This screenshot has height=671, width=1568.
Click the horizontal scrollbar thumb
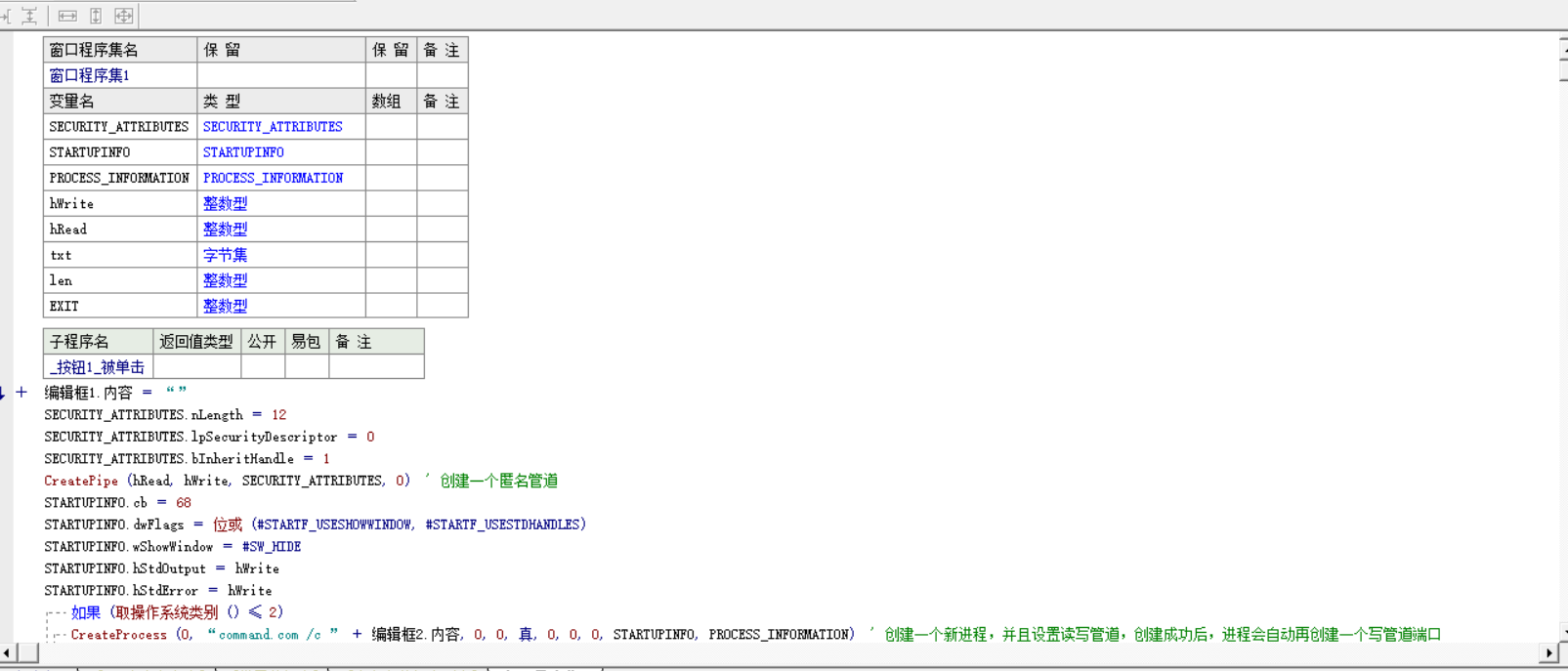28,652
